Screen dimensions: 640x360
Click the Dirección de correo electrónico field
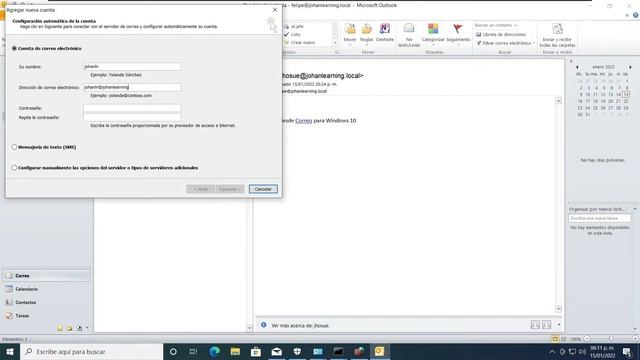point(132,87)
